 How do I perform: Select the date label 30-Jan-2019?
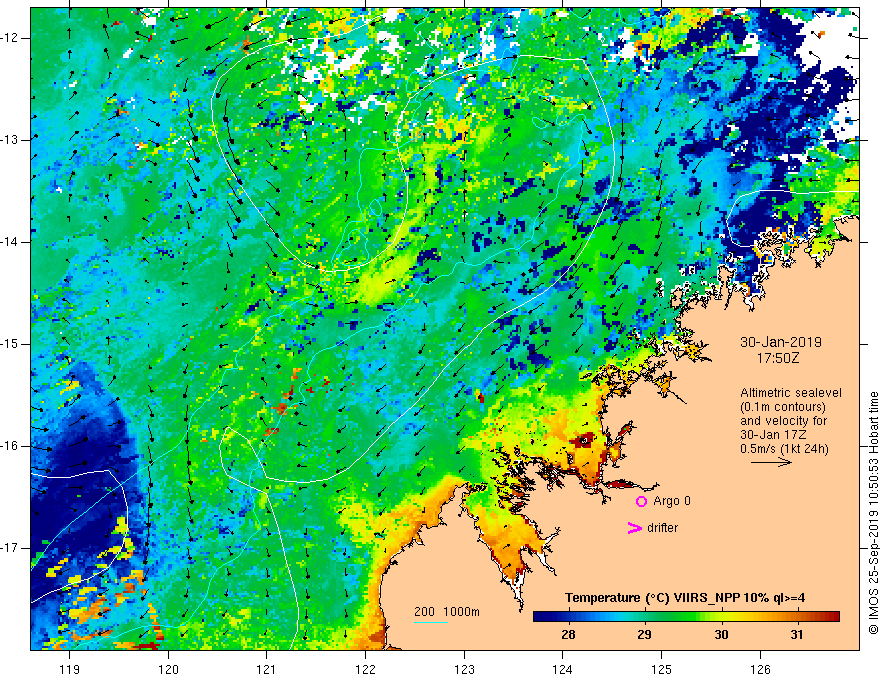click(x=781, y=342)
